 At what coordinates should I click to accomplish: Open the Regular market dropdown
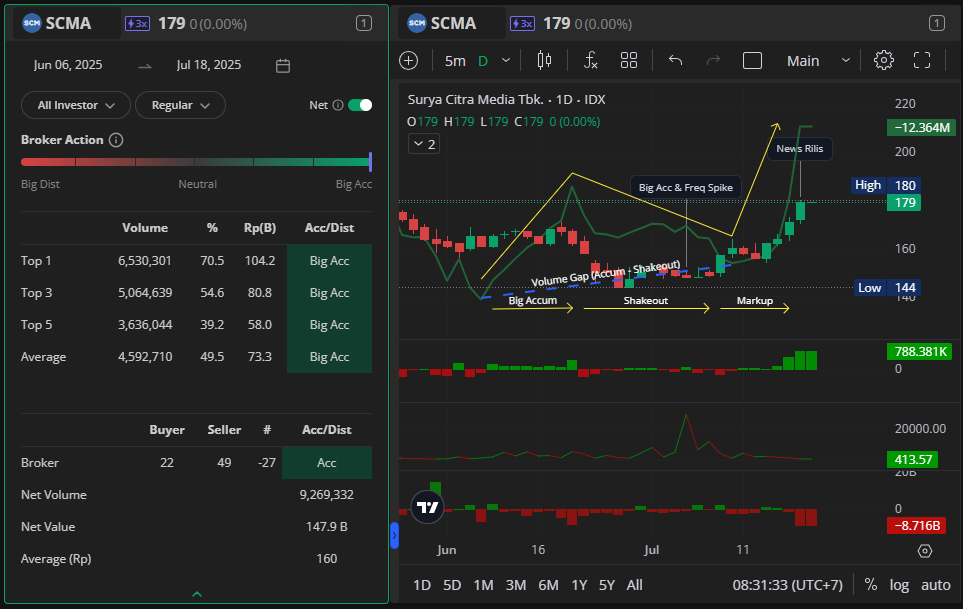[180, 105]
